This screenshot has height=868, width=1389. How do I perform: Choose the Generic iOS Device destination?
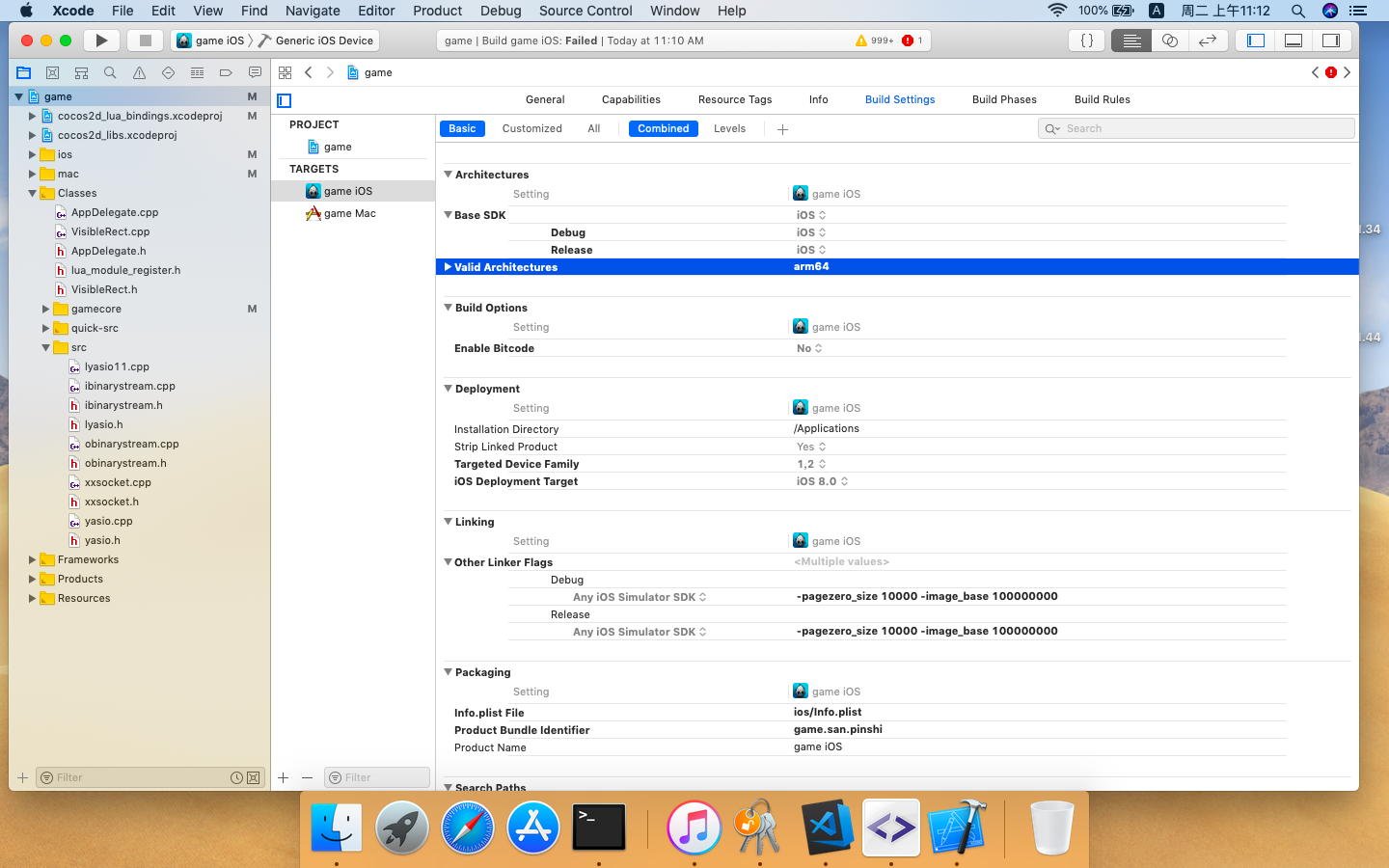[316, 41]
